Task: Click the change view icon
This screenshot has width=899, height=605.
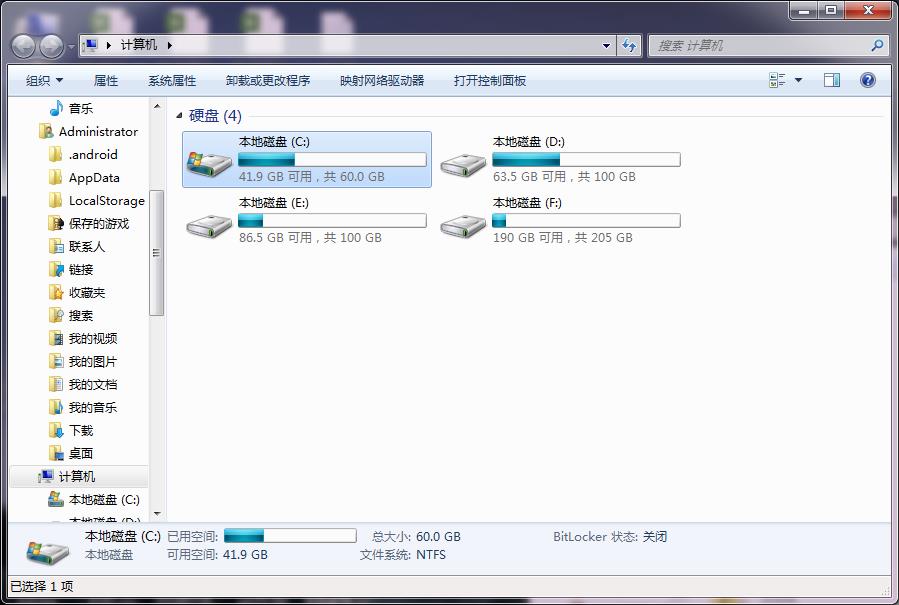Action: (777, 81)
